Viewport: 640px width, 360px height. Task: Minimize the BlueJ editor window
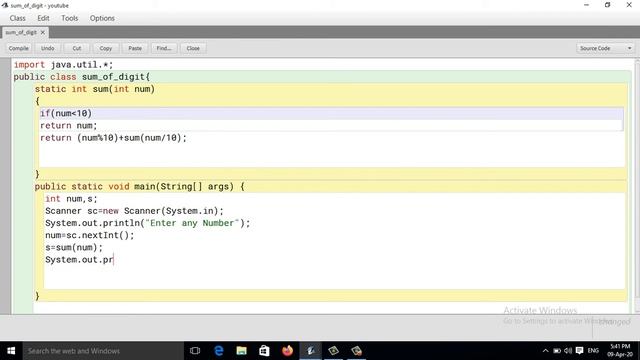587,5
